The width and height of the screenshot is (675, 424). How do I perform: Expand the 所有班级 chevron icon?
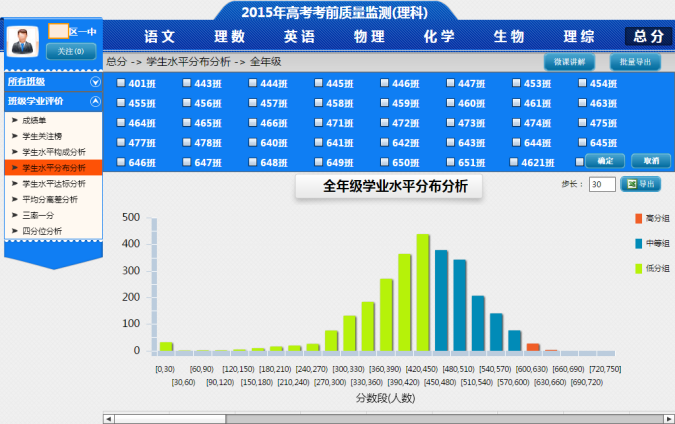(x=95, y=82)
